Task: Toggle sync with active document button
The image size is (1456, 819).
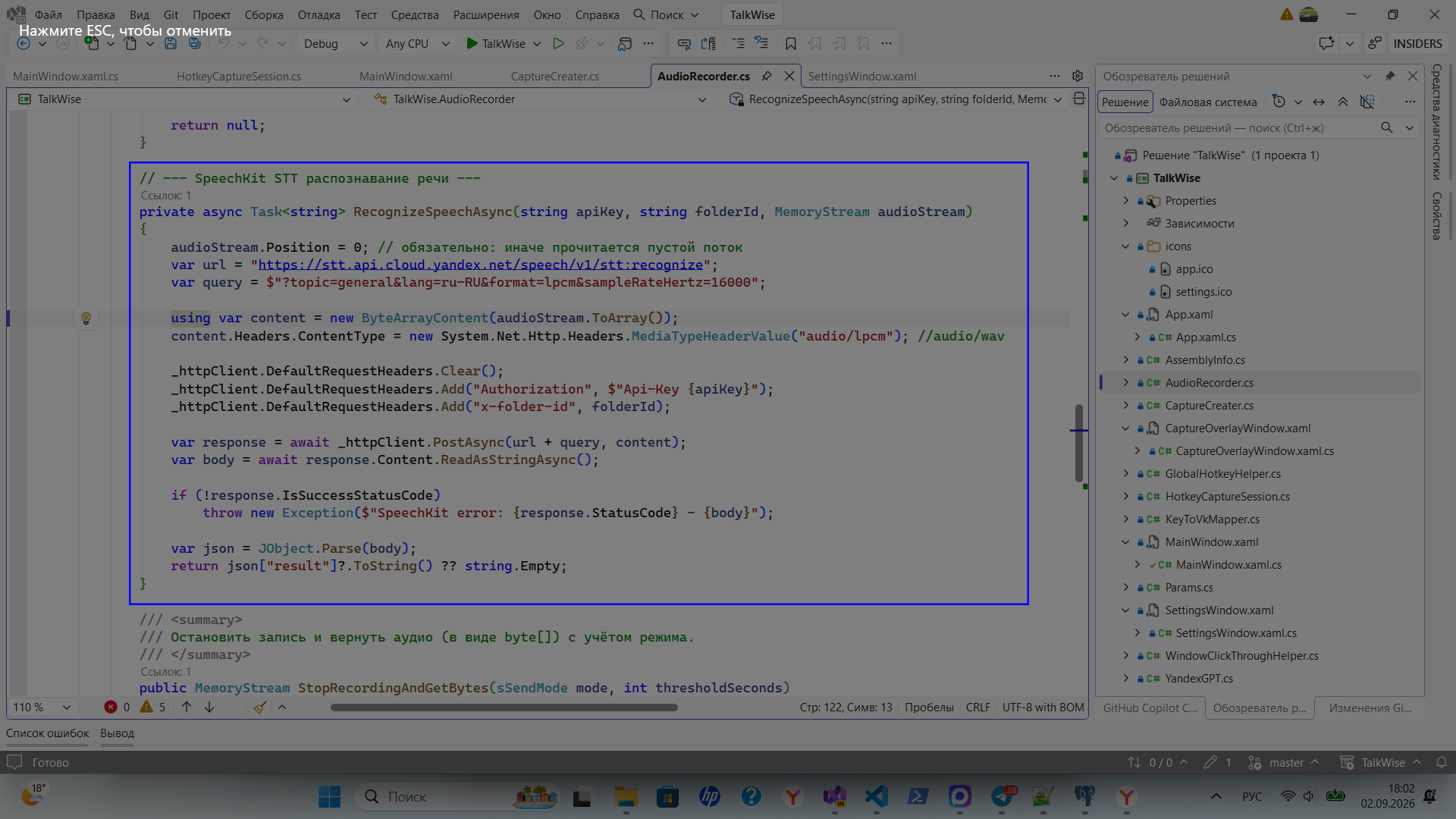Action: (x=1319, y=102)
